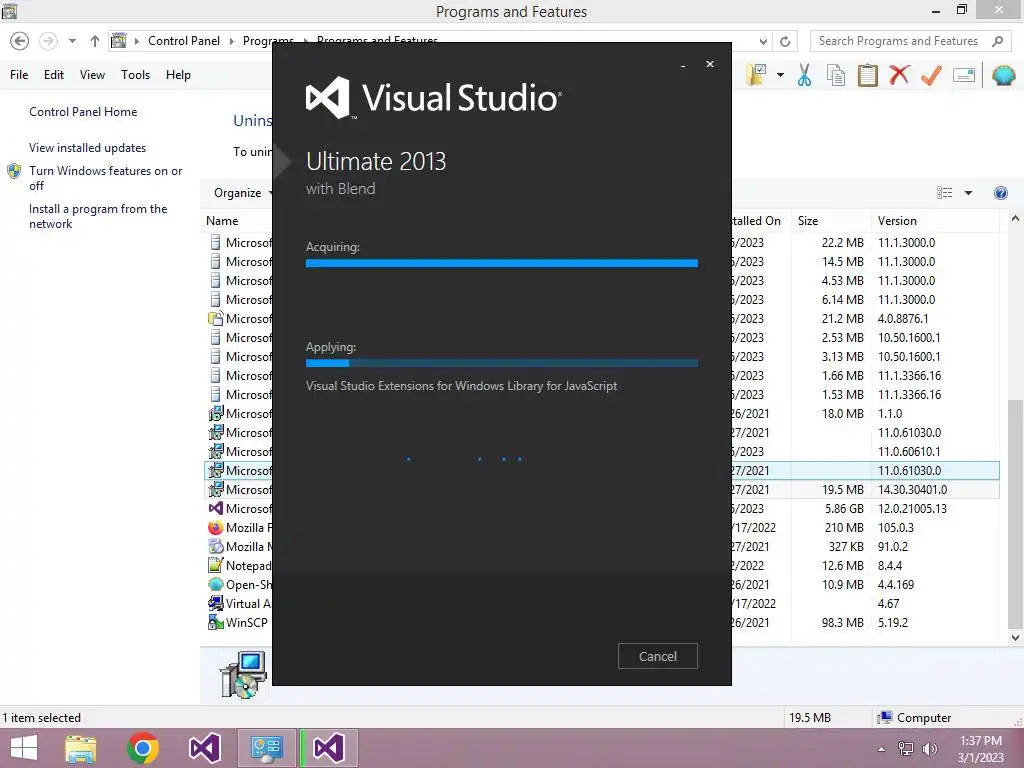Expand the view options dropdown arrow

[968, 193]
